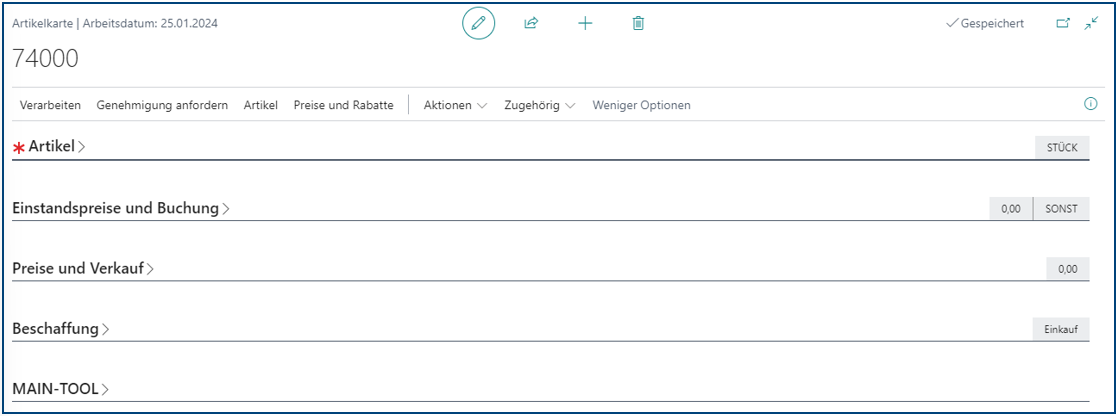Open Genehmigung anfordern menu
This screenshot has width=1118, height=416.
click(x=162, y=105)
